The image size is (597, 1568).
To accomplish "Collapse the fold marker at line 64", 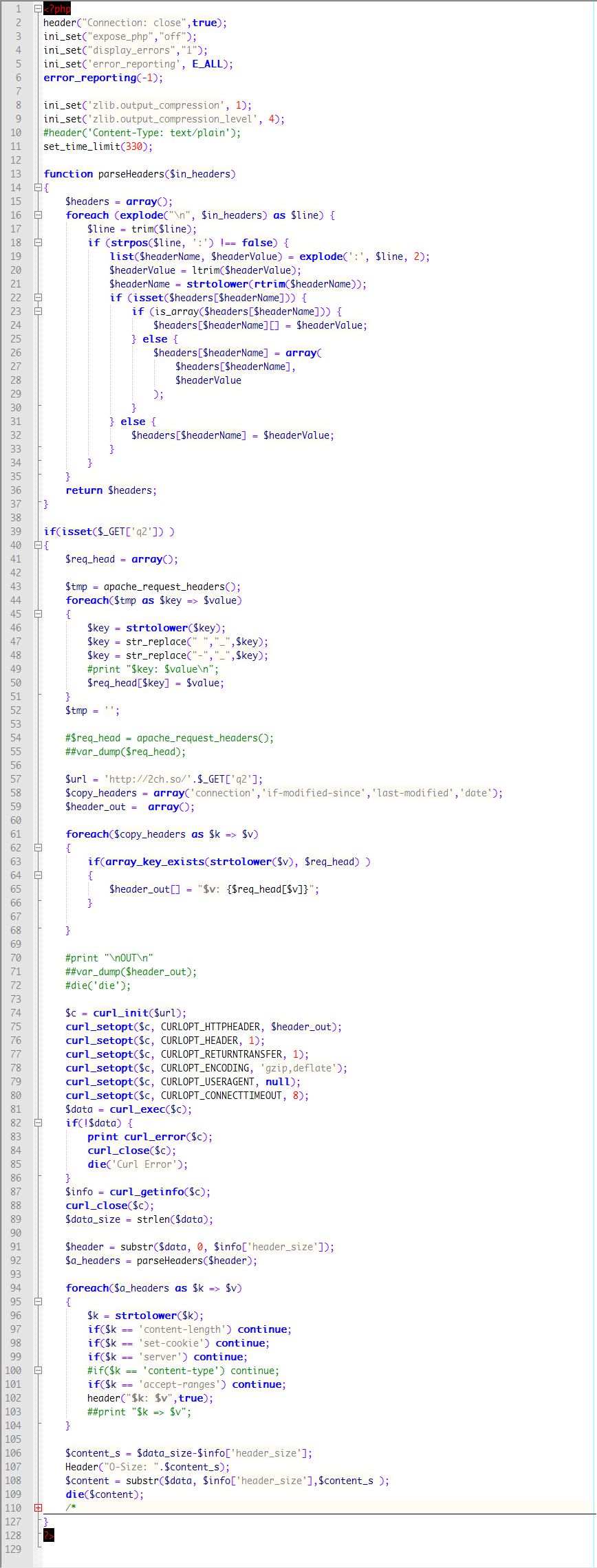I will point(38,875).
